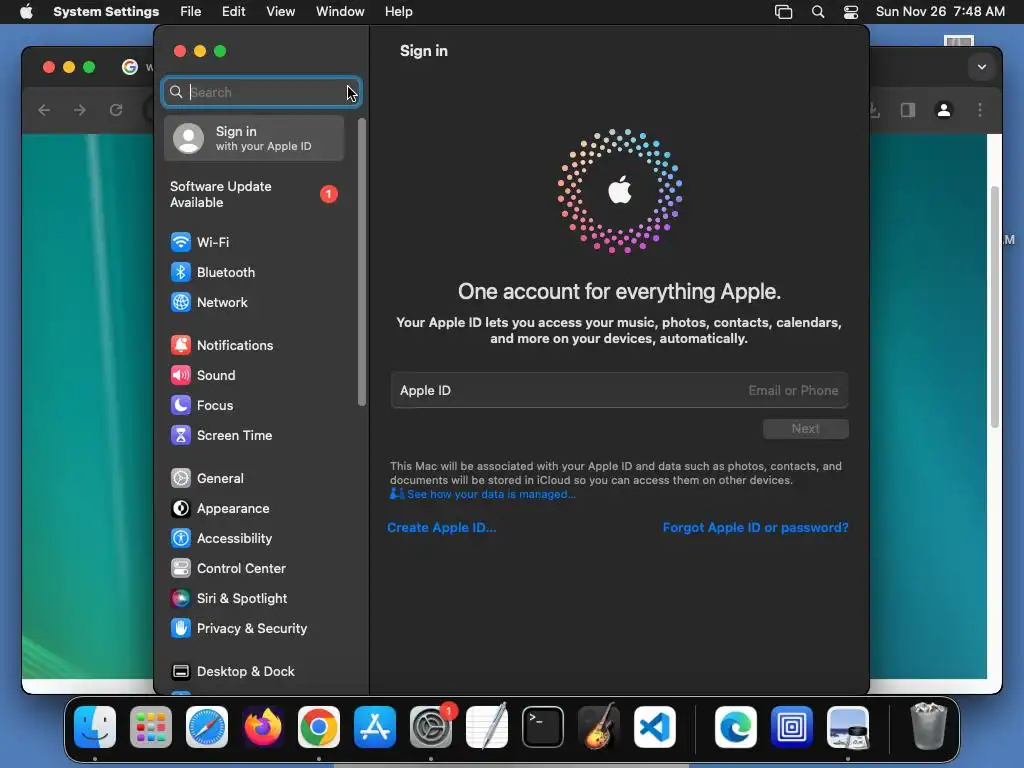Open Trash in the Dock
Viewport: 1024px width, 768px height.
[928, 727]
